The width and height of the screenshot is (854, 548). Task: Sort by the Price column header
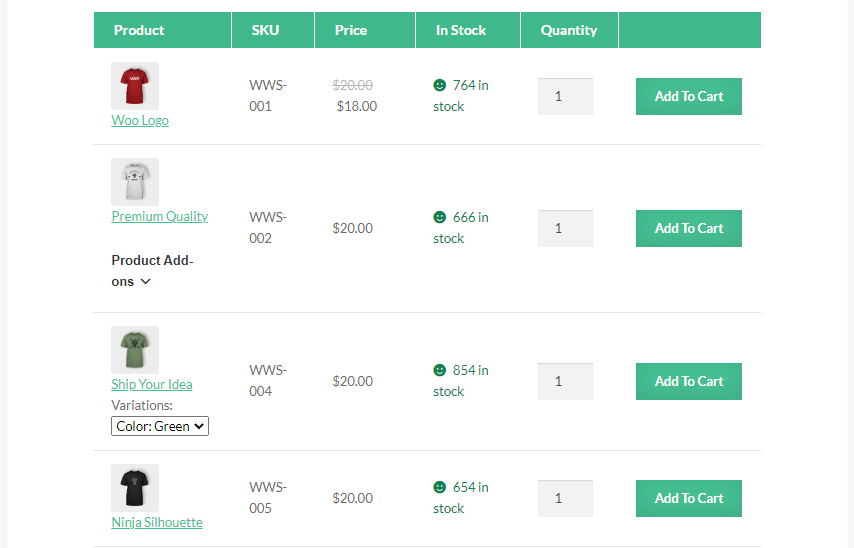[x=351, y=30]
